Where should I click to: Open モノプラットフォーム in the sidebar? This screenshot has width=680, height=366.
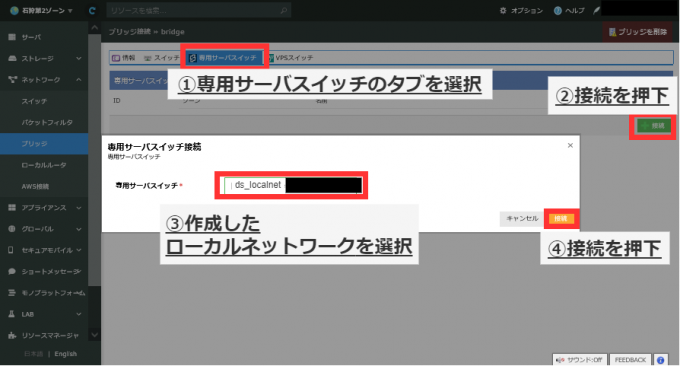coord(44,293)
